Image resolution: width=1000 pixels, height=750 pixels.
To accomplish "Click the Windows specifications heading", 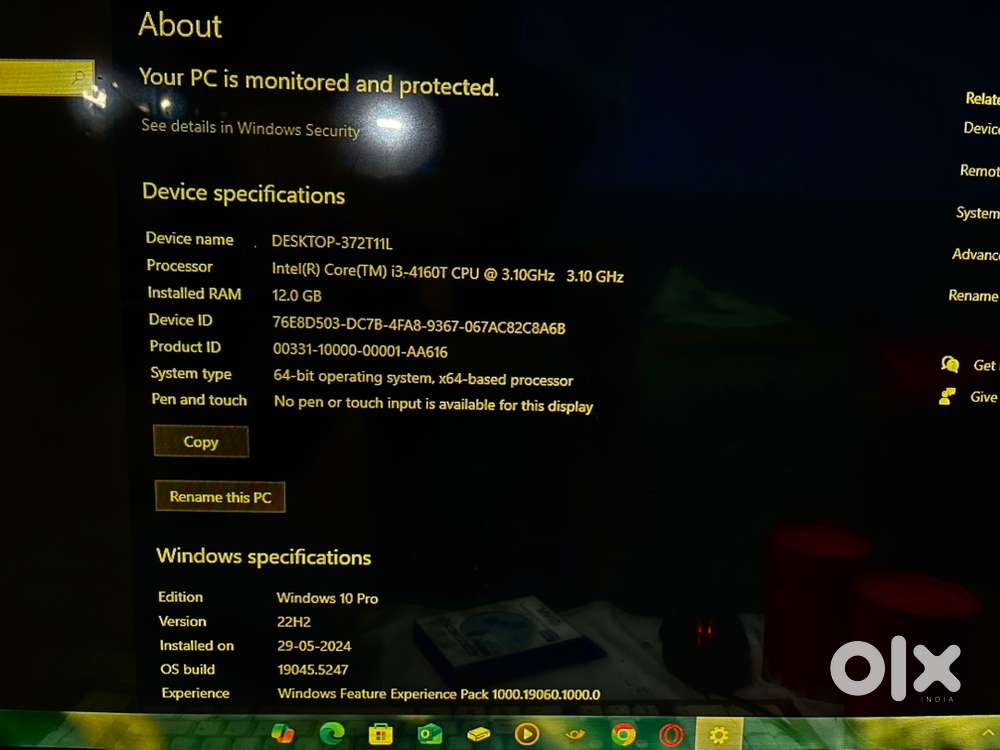I will pyautogui.click(x=263, y=556).
